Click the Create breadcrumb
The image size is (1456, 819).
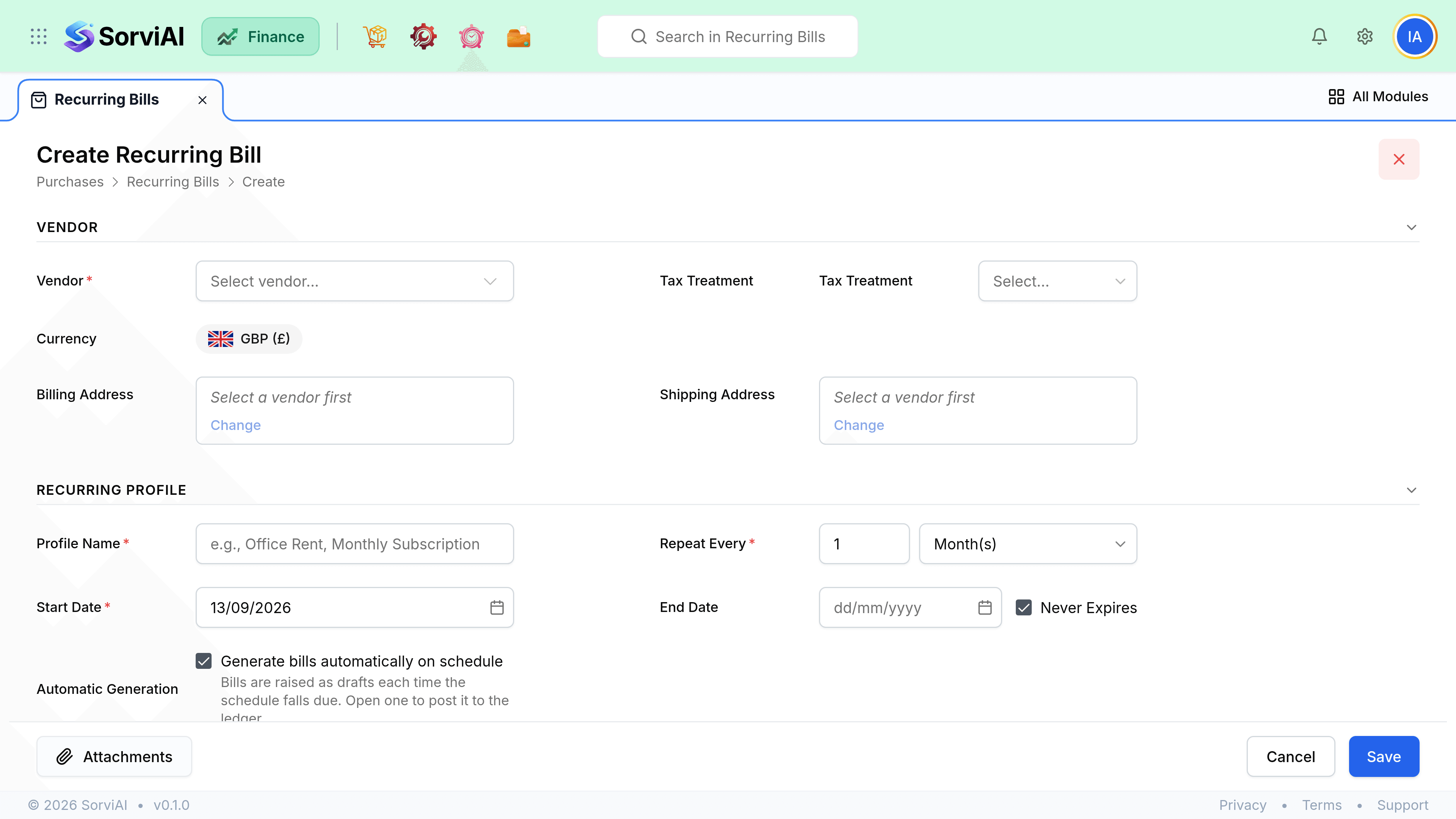click(264, 182)
